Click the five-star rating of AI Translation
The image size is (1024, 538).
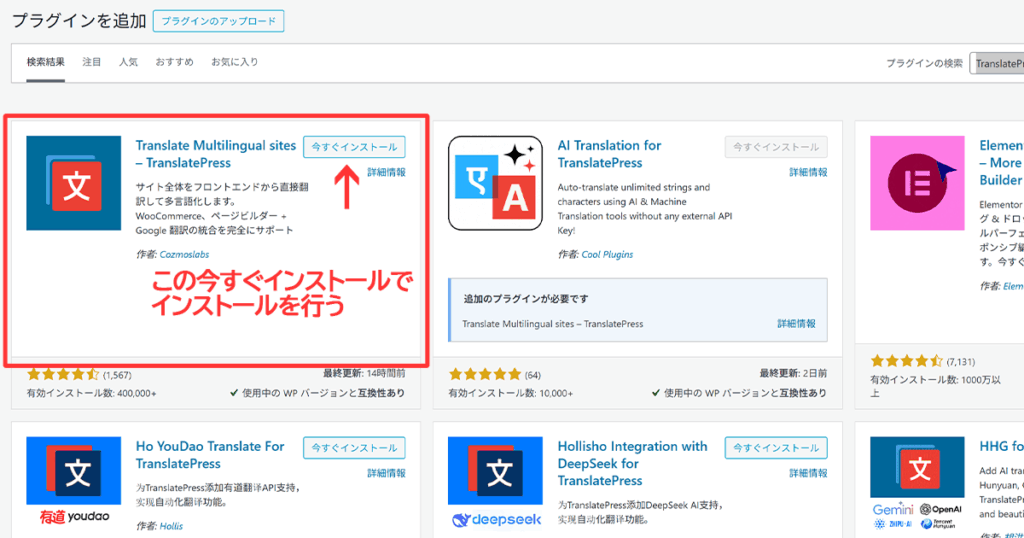point(485,374)
